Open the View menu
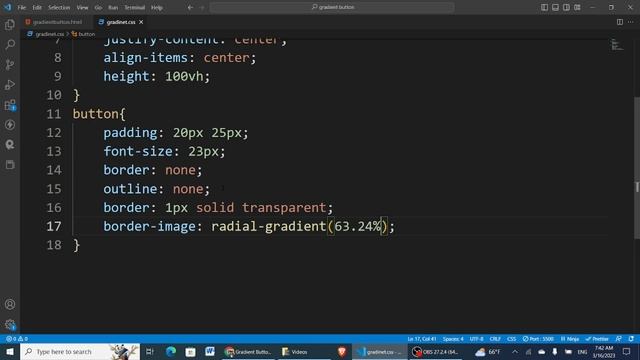The image size is (640, 360). 82,7
